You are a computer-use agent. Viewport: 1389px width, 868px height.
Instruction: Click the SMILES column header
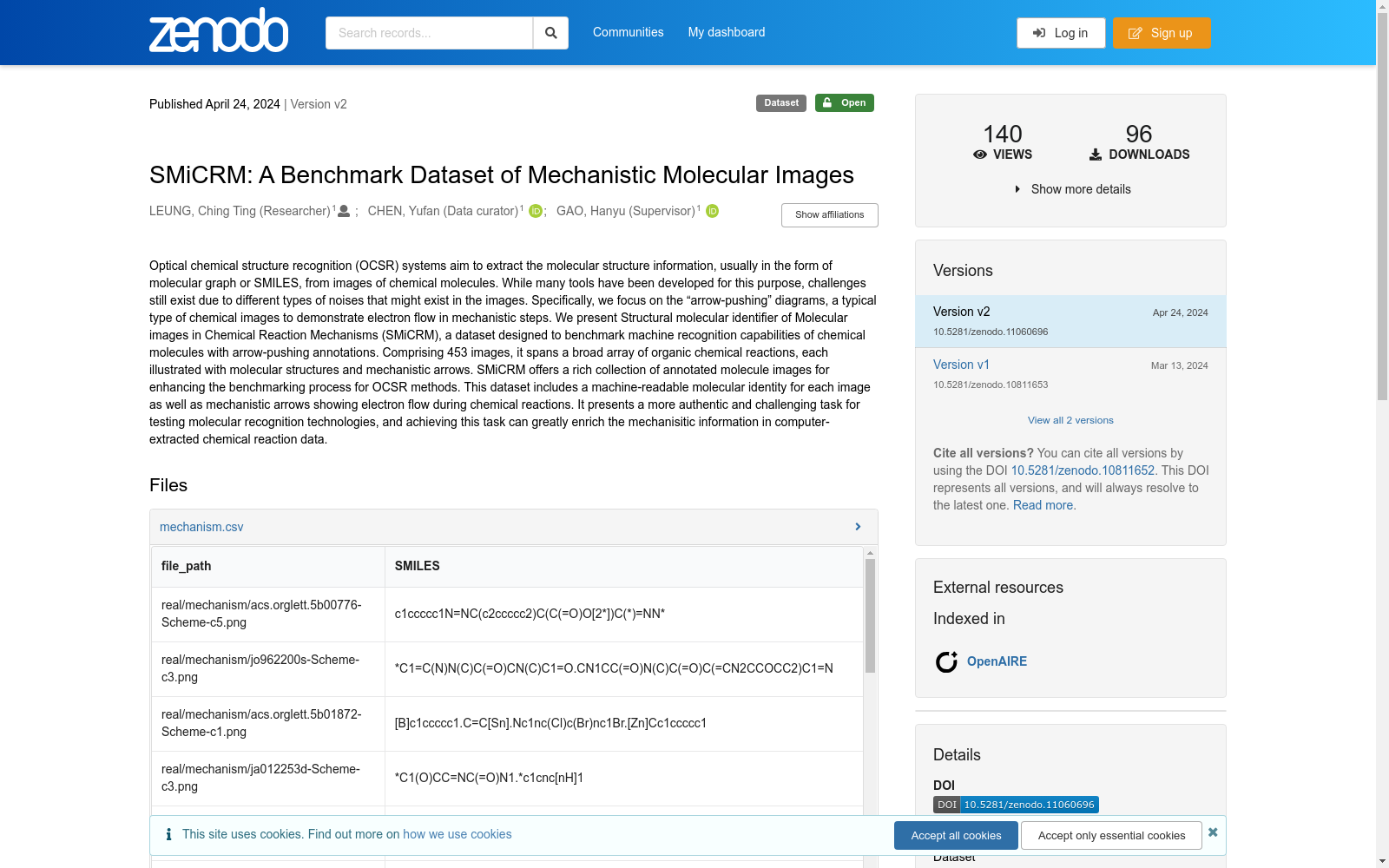point(623,566)
